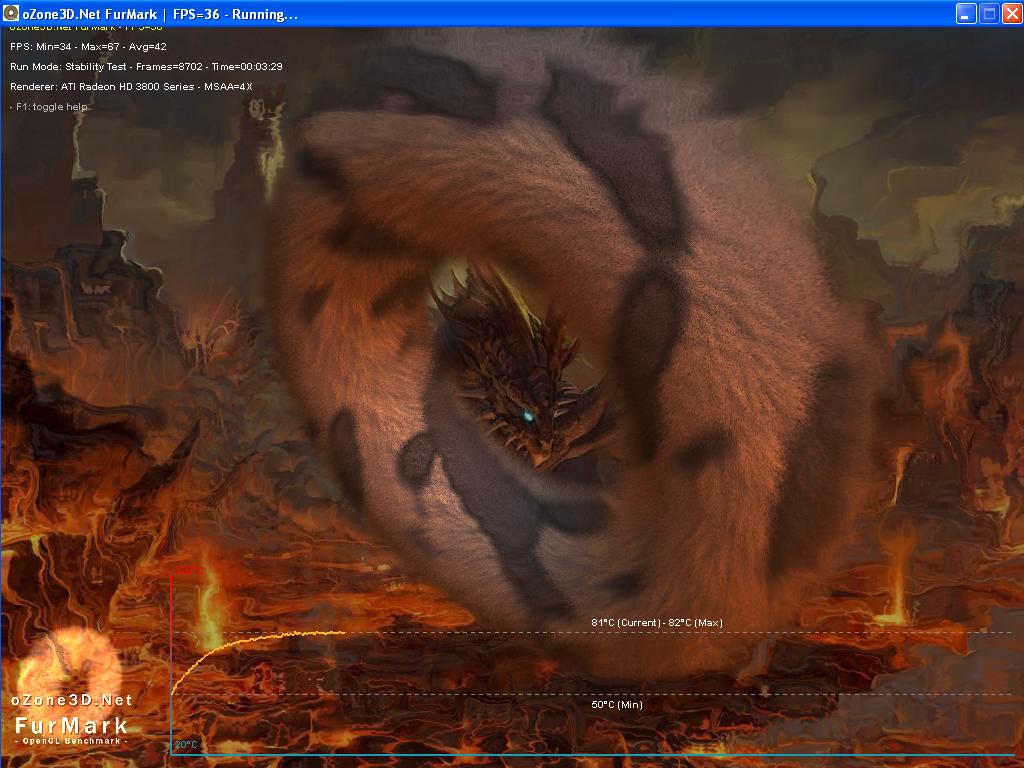Click the window title bar text
The width and height of the screenshot is (1024, 768).
(160, 14)
